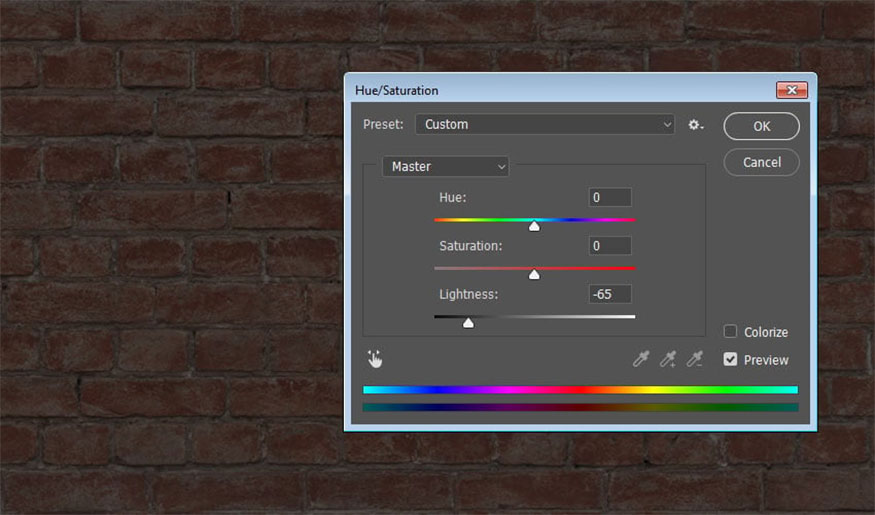Enable the Colorize checkbox

tap(731, 332)
